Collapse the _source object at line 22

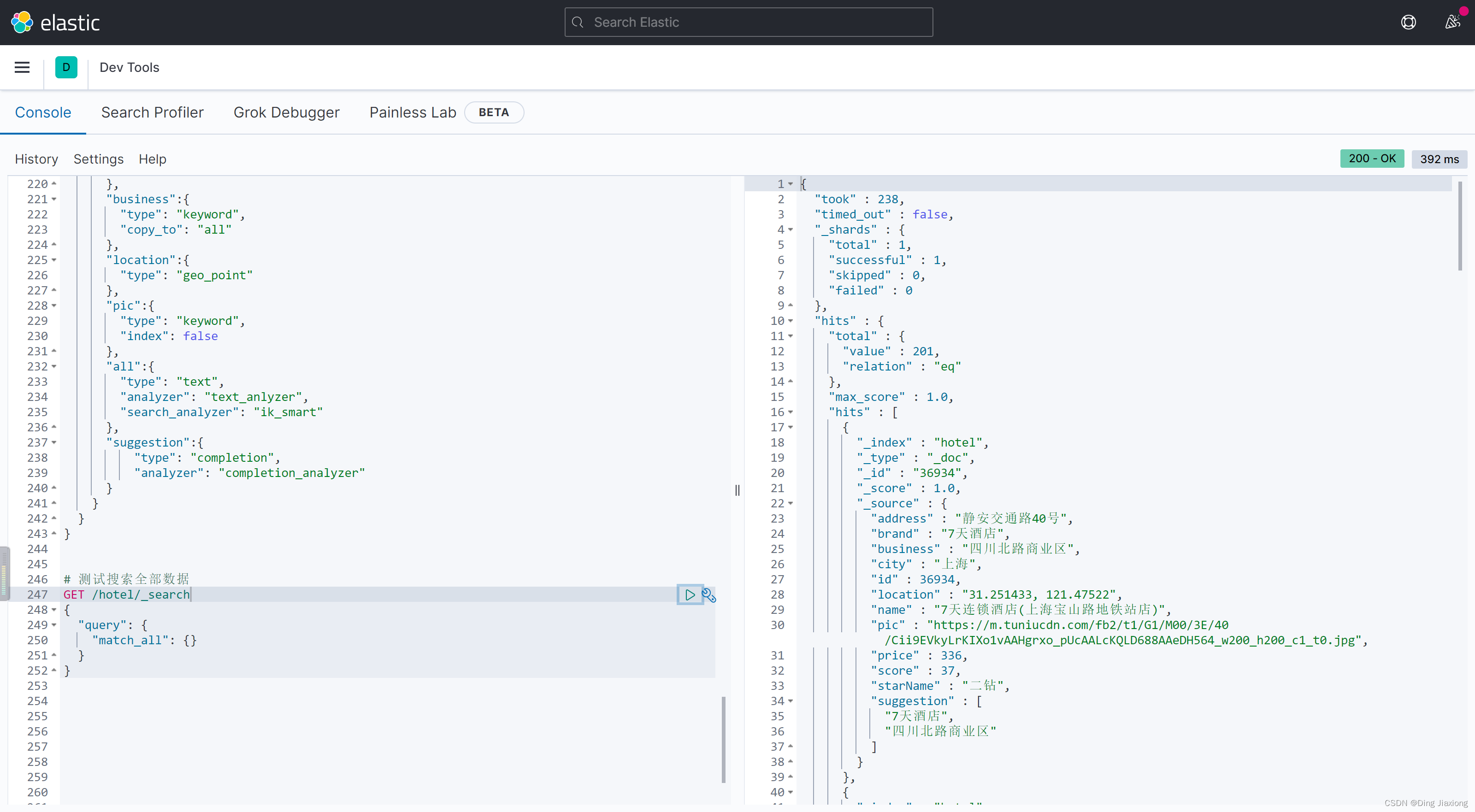click(x=790, y=503)
